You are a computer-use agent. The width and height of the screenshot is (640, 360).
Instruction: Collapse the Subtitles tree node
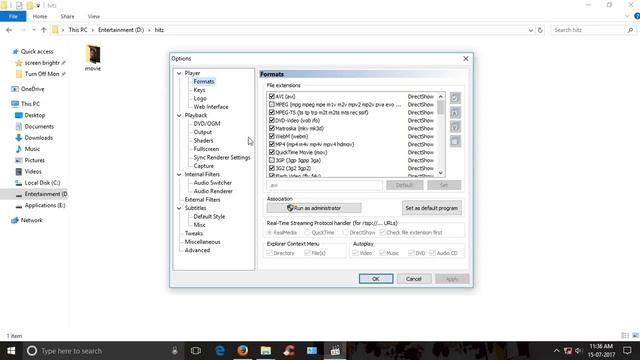[x=179, y=208]
